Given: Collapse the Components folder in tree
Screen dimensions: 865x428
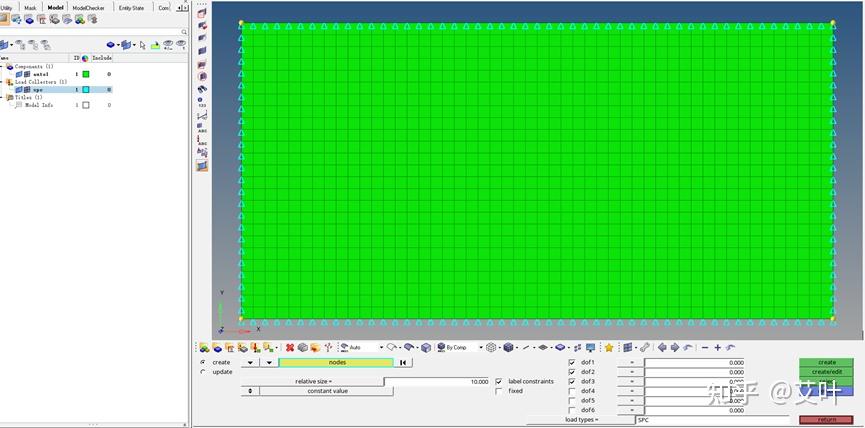Looking at the screenshot, I should [x=2, y=66].
